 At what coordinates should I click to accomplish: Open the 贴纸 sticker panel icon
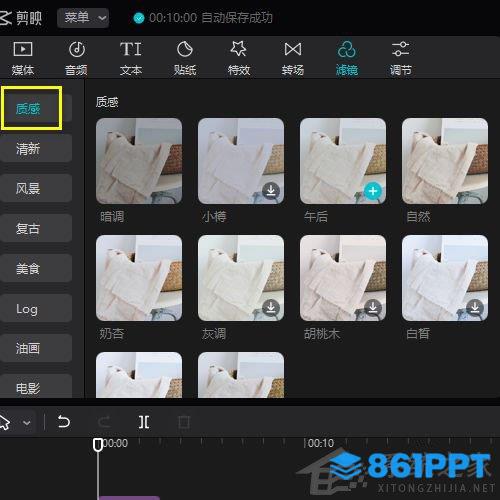[x=185, y=49]
